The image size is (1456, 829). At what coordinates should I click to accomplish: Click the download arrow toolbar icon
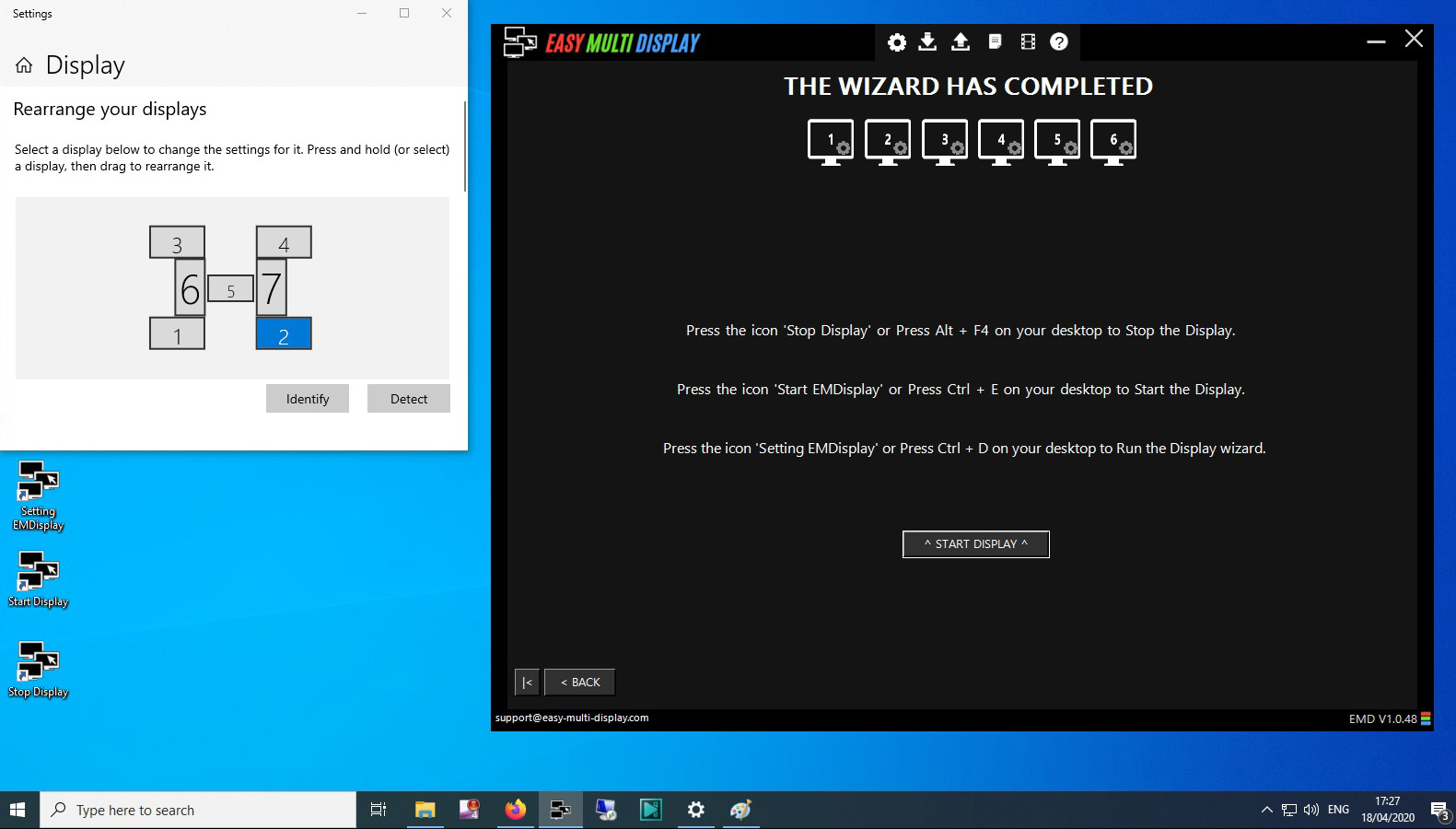(927, 42)
